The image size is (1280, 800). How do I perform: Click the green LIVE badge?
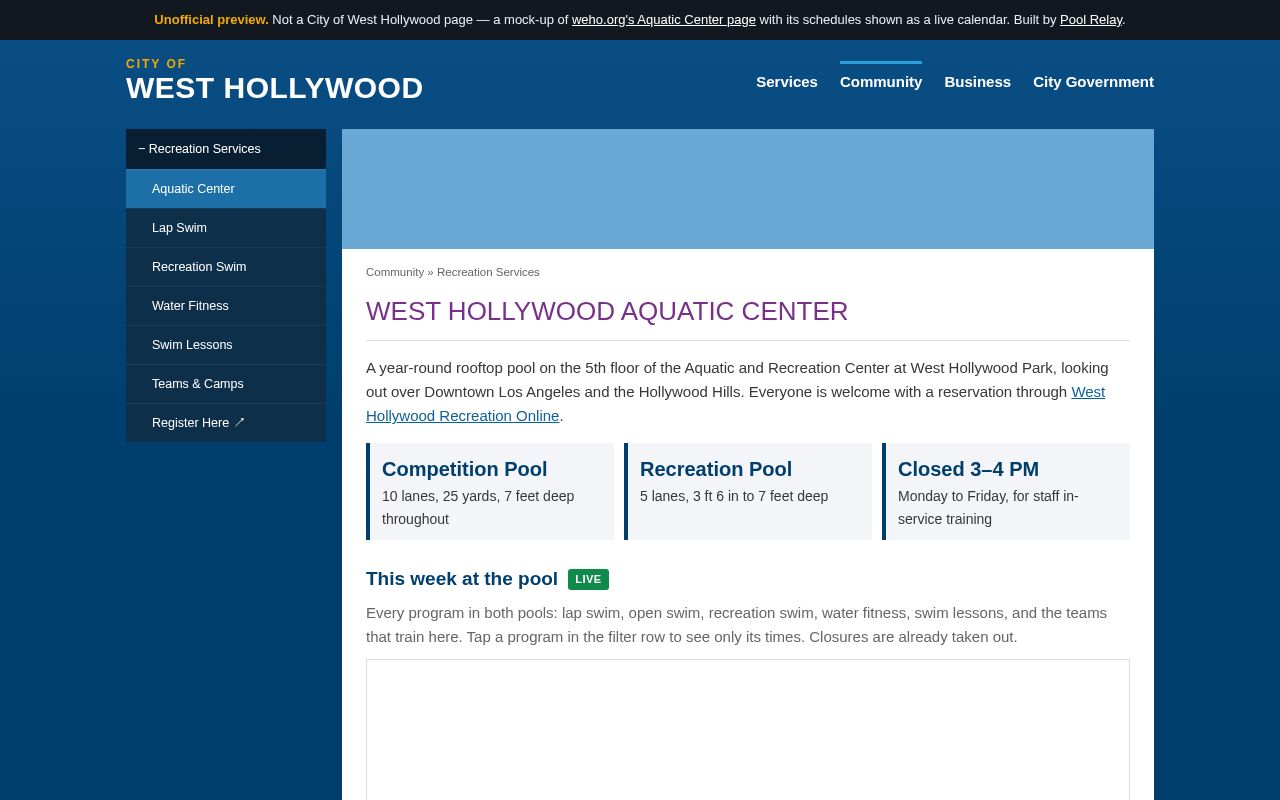pos(588,579)
